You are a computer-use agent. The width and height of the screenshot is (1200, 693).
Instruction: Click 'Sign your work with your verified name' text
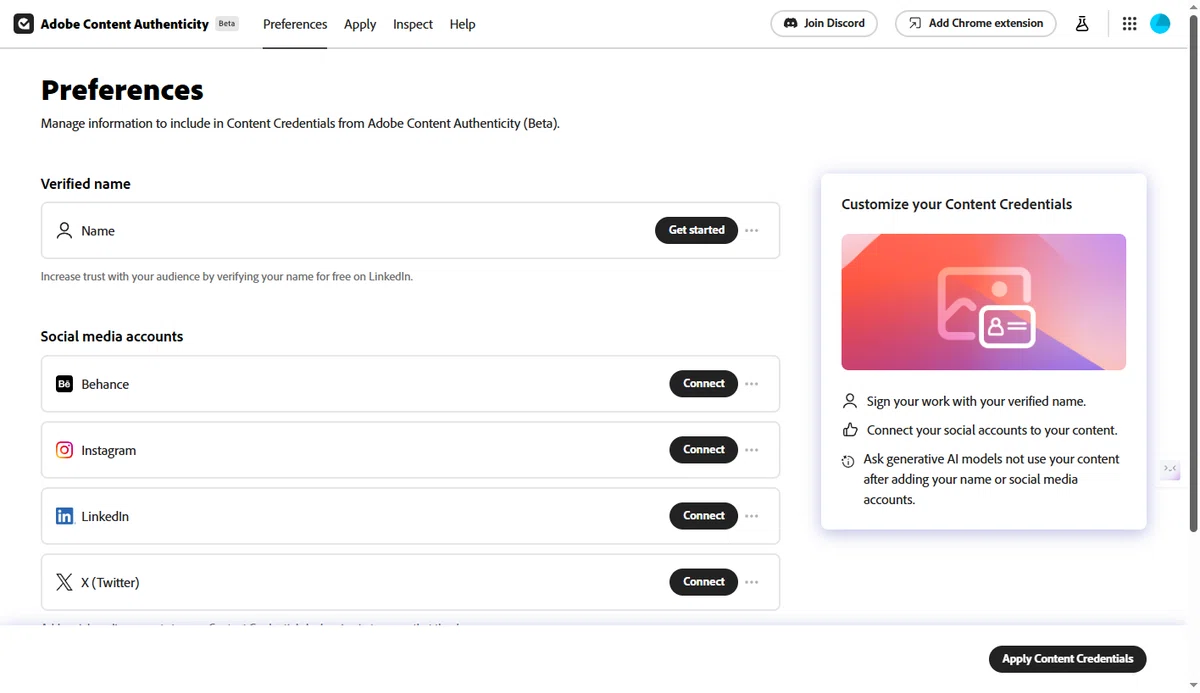coord(976,401)
